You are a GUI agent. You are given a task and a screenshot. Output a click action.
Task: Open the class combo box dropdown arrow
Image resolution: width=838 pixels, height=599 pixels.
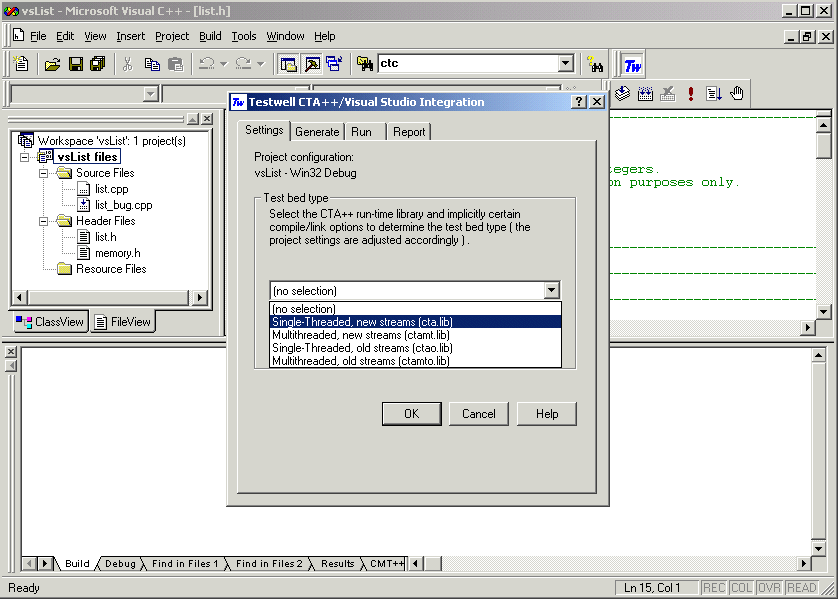[151, 95]
